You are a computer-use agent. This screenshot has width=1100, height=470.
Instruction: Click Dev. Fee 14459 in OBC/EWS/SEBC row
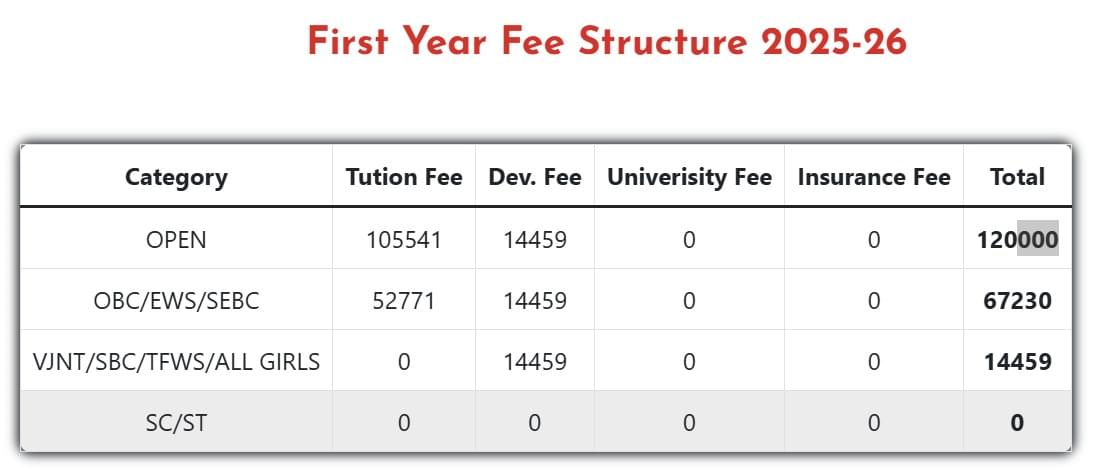click(x=535, y=300)
